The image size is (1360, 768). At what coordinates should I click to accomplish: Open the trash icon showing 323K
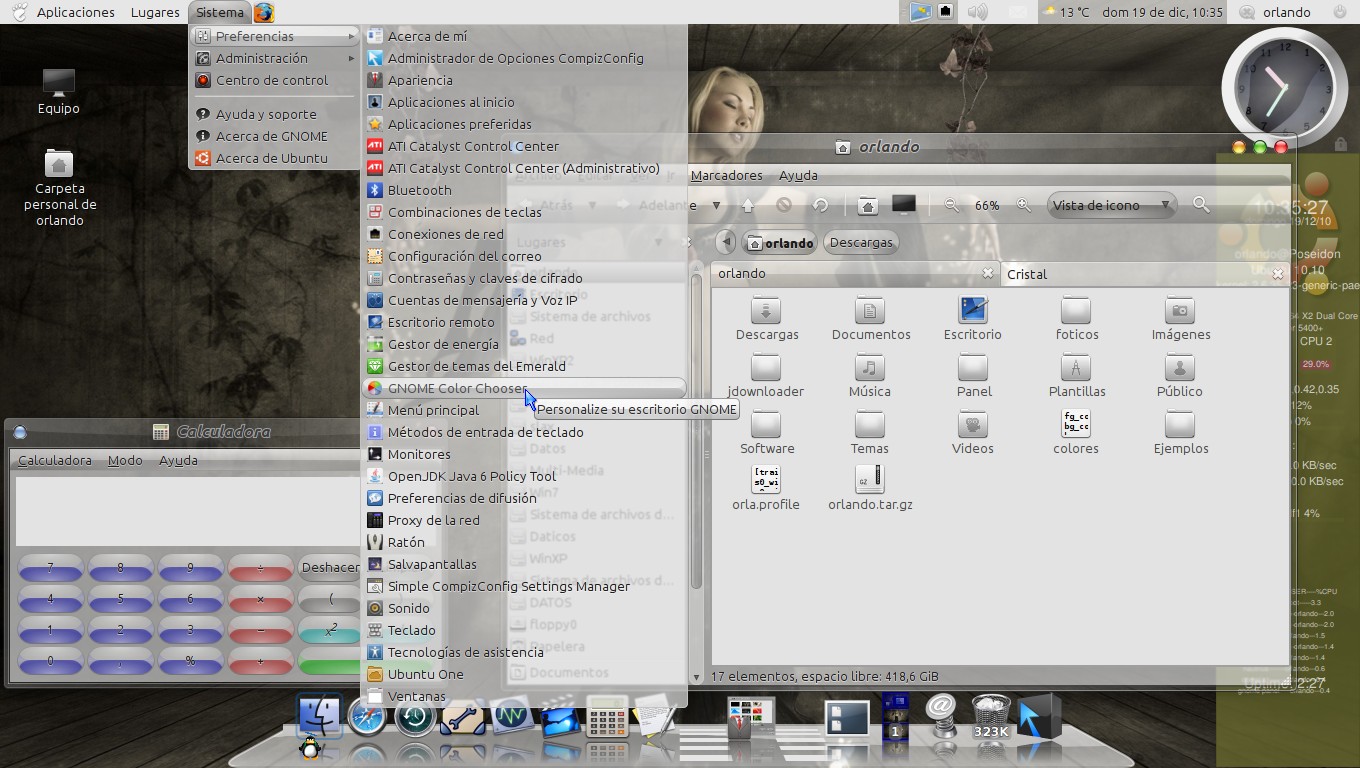tap(991, 716)
